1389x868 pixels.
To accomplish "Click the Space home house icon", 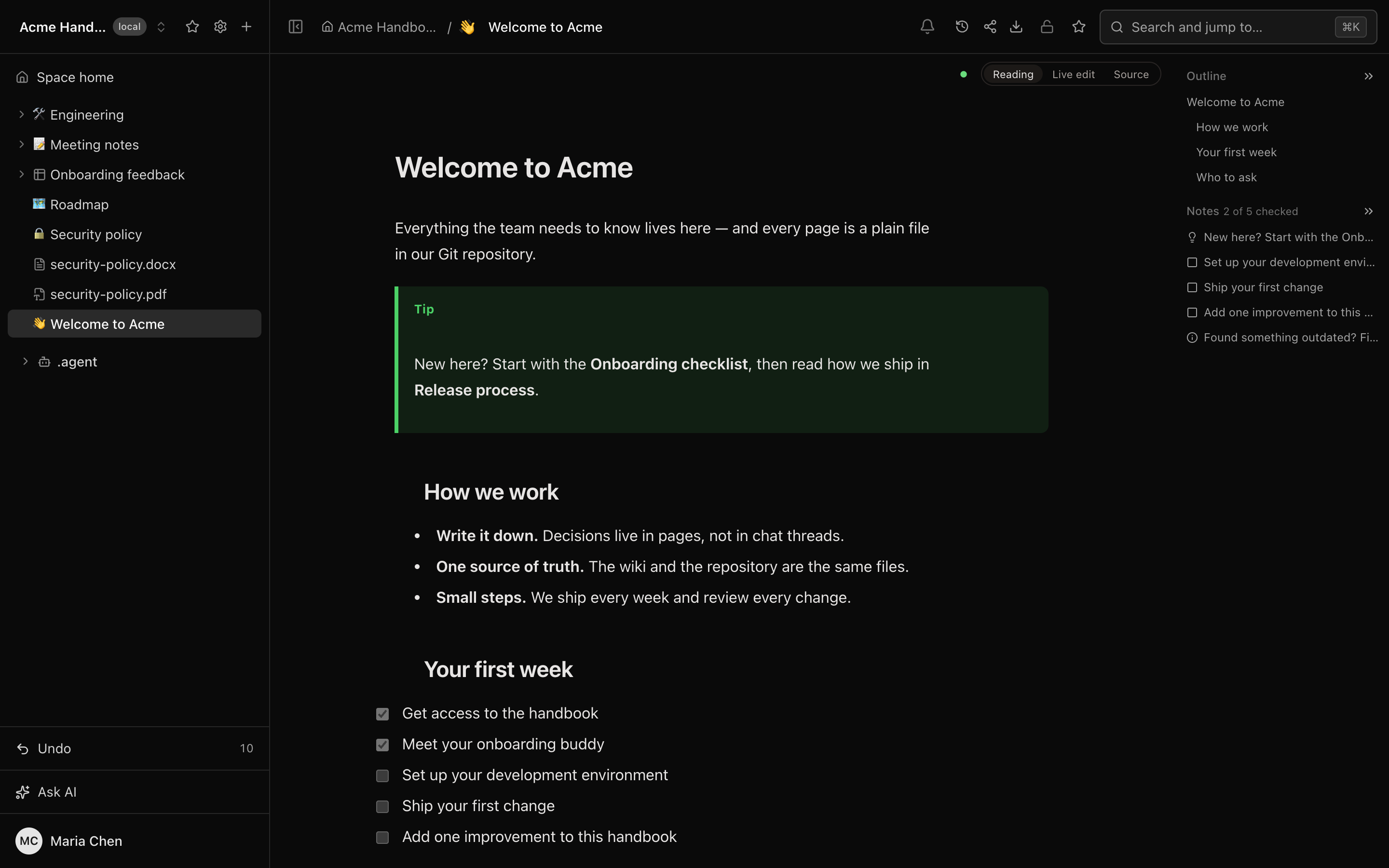I will pyautogui.click(x=22, y=77).
